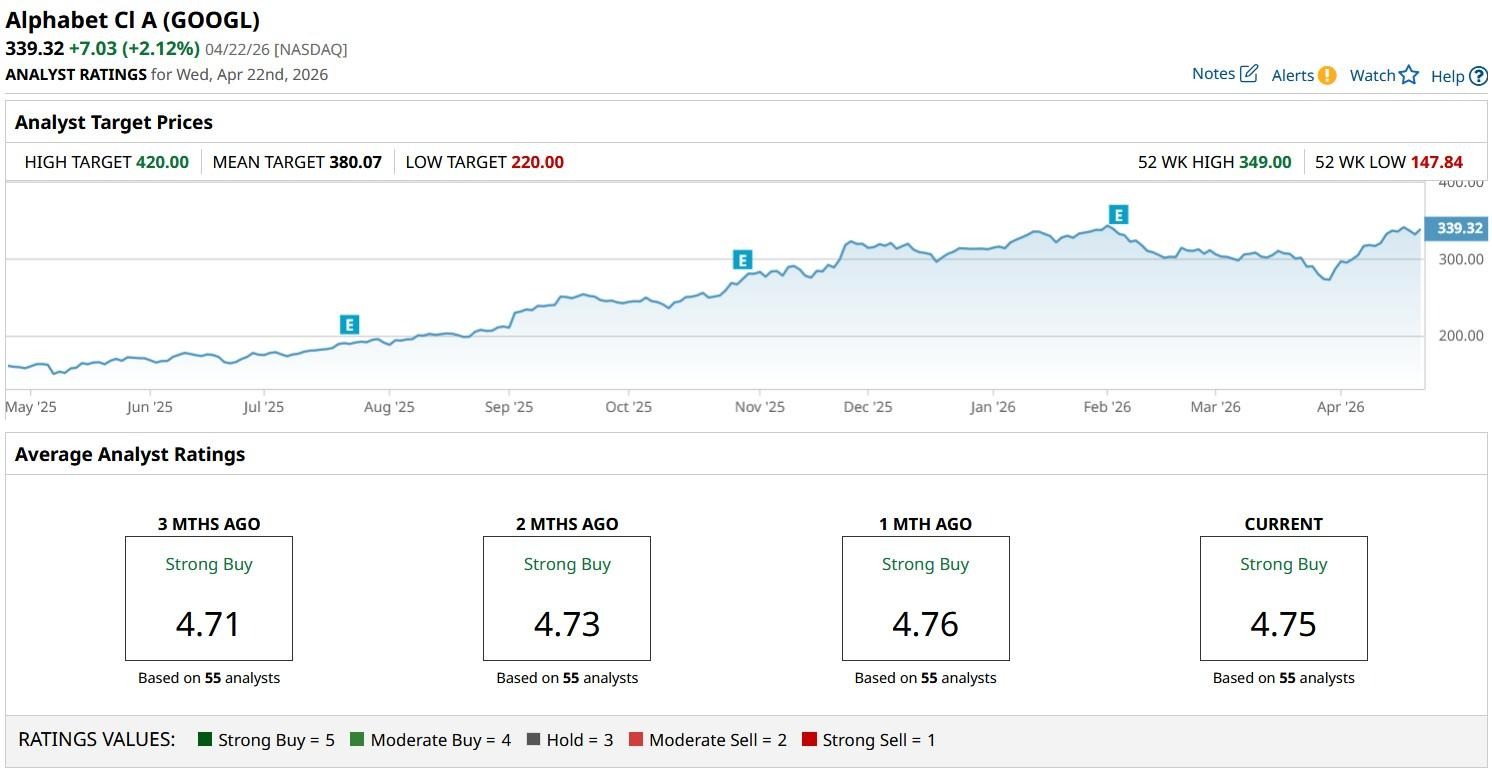Click the Strong Sell red swatch
Viewport: 1492px width, 772px height.
[809, 740]
